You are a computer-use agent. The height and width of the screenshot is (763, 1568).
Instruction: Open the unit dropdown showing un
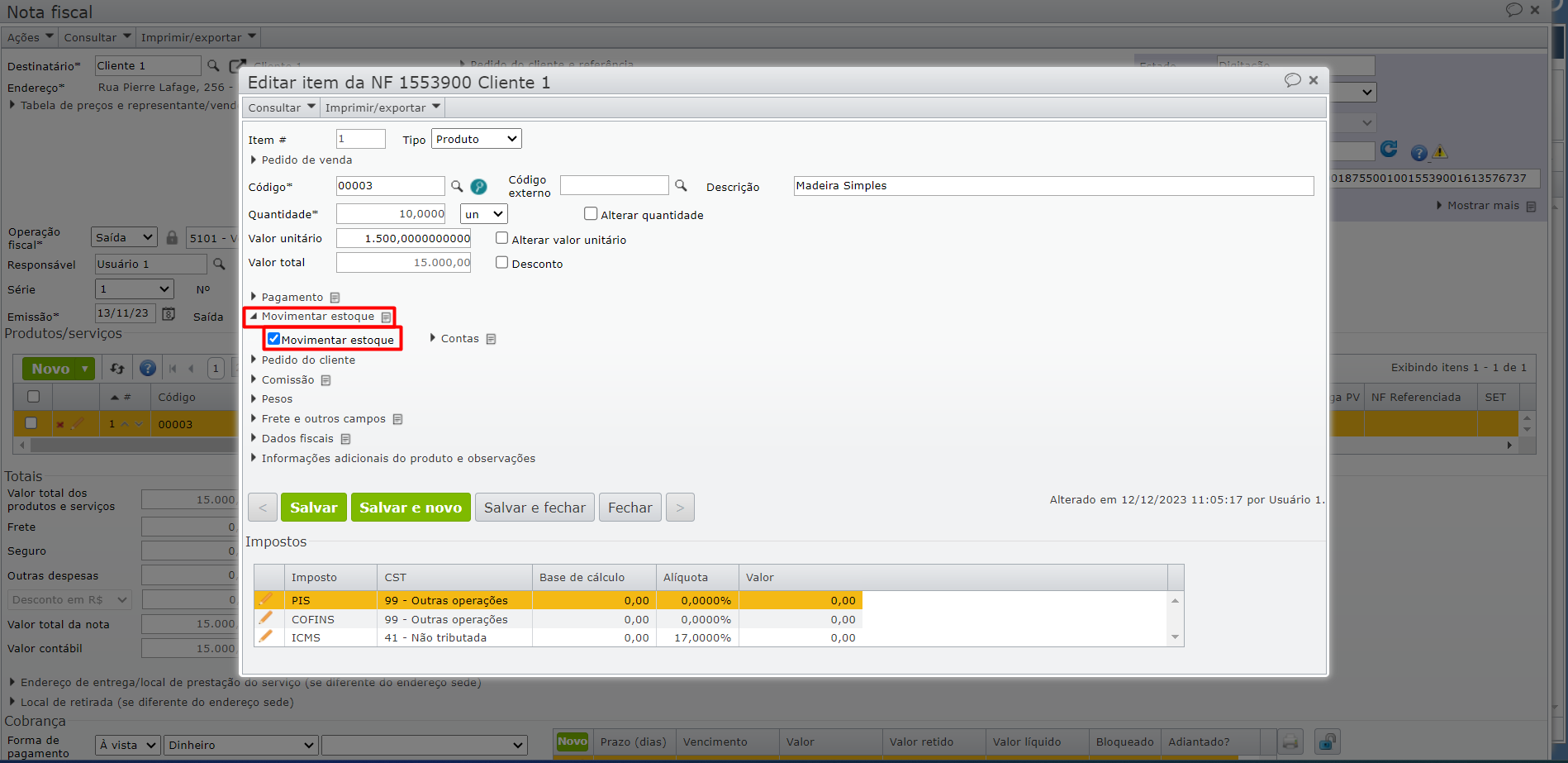[484, 214]
